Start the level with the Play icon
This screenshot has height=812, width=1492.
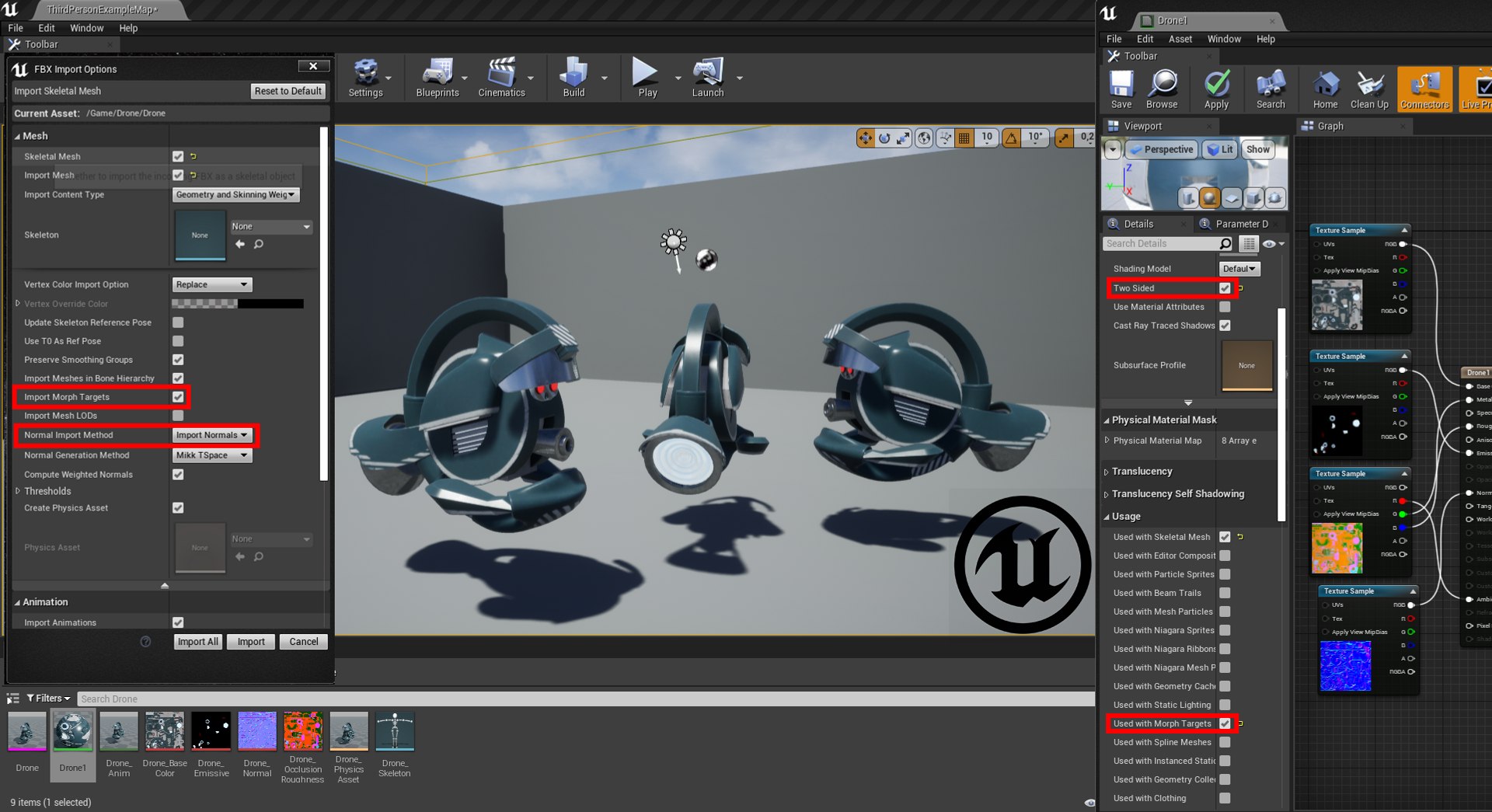pyautogui.click(x=647, y=78)
